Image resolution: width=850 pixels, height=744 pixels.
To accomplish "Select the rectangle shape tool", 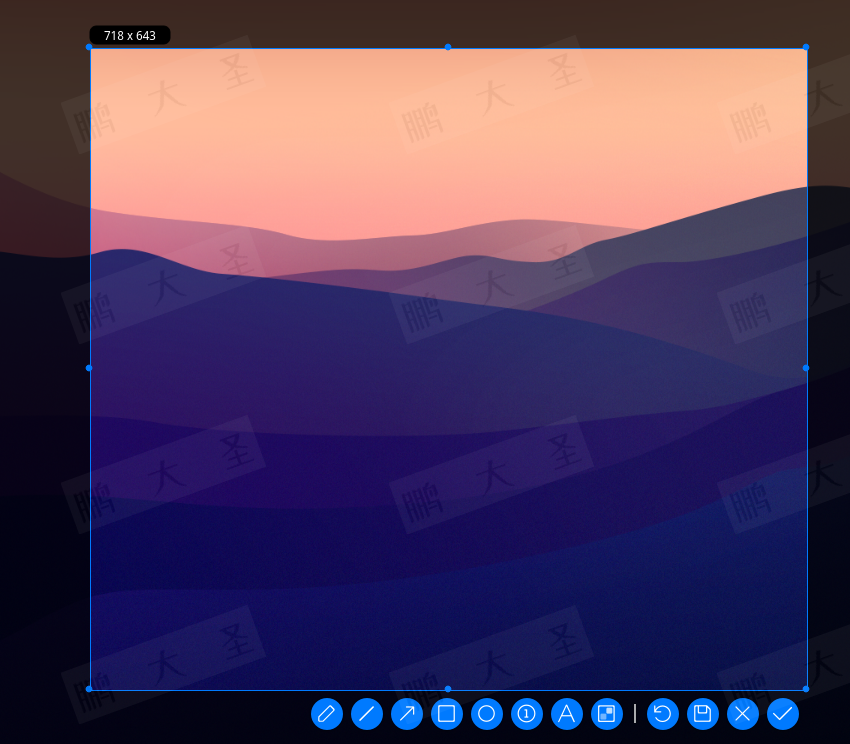I will pos(447,714).
